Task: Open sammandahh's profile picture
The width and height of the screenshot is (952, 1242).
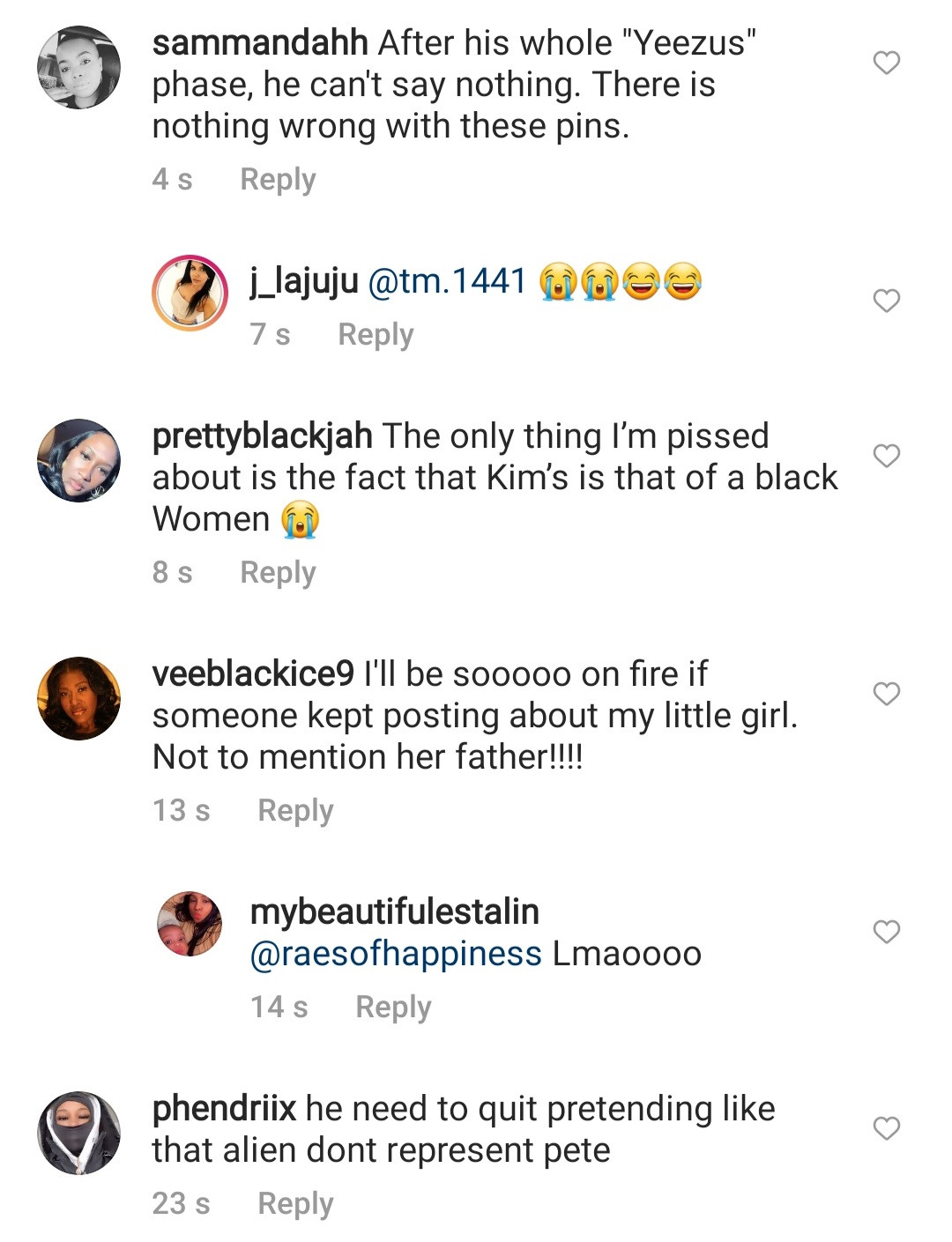Action: [x=78, y=67]
